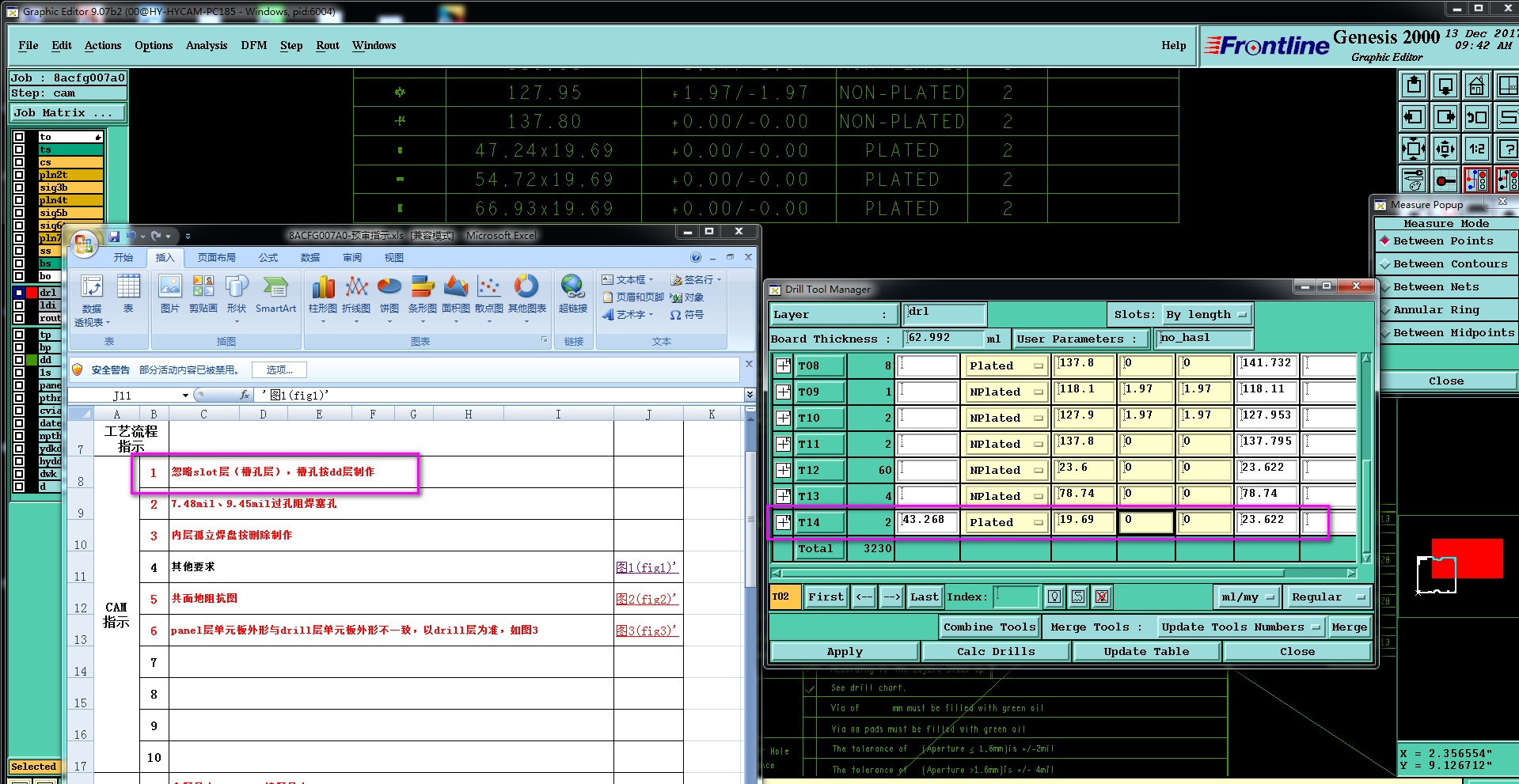The width and height of the screenshot is (1519, 784).
Task: Open the Analysis menu
Action: (207, 46)
